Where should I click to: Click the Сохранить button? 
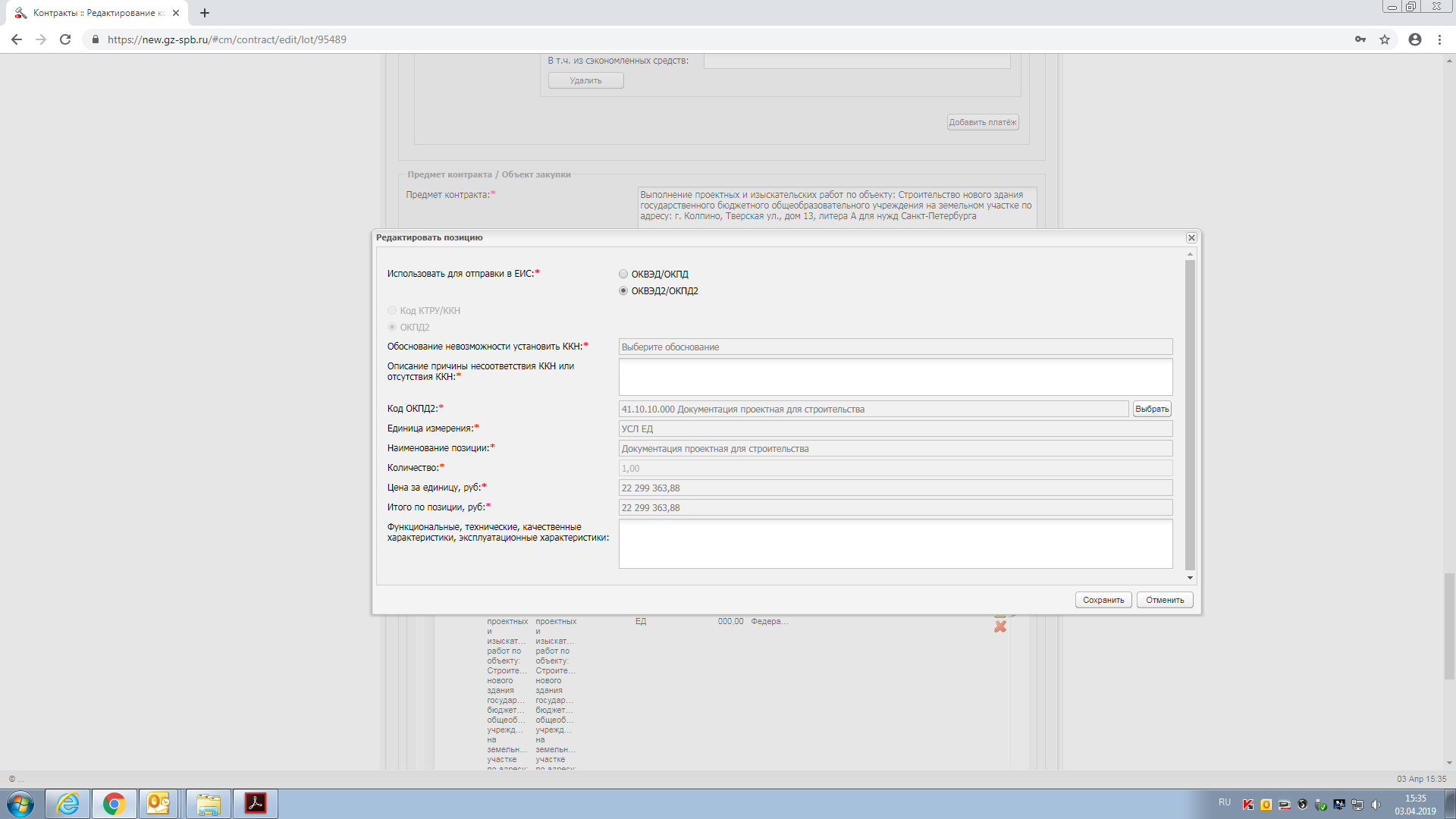[x=1103, y=600]
